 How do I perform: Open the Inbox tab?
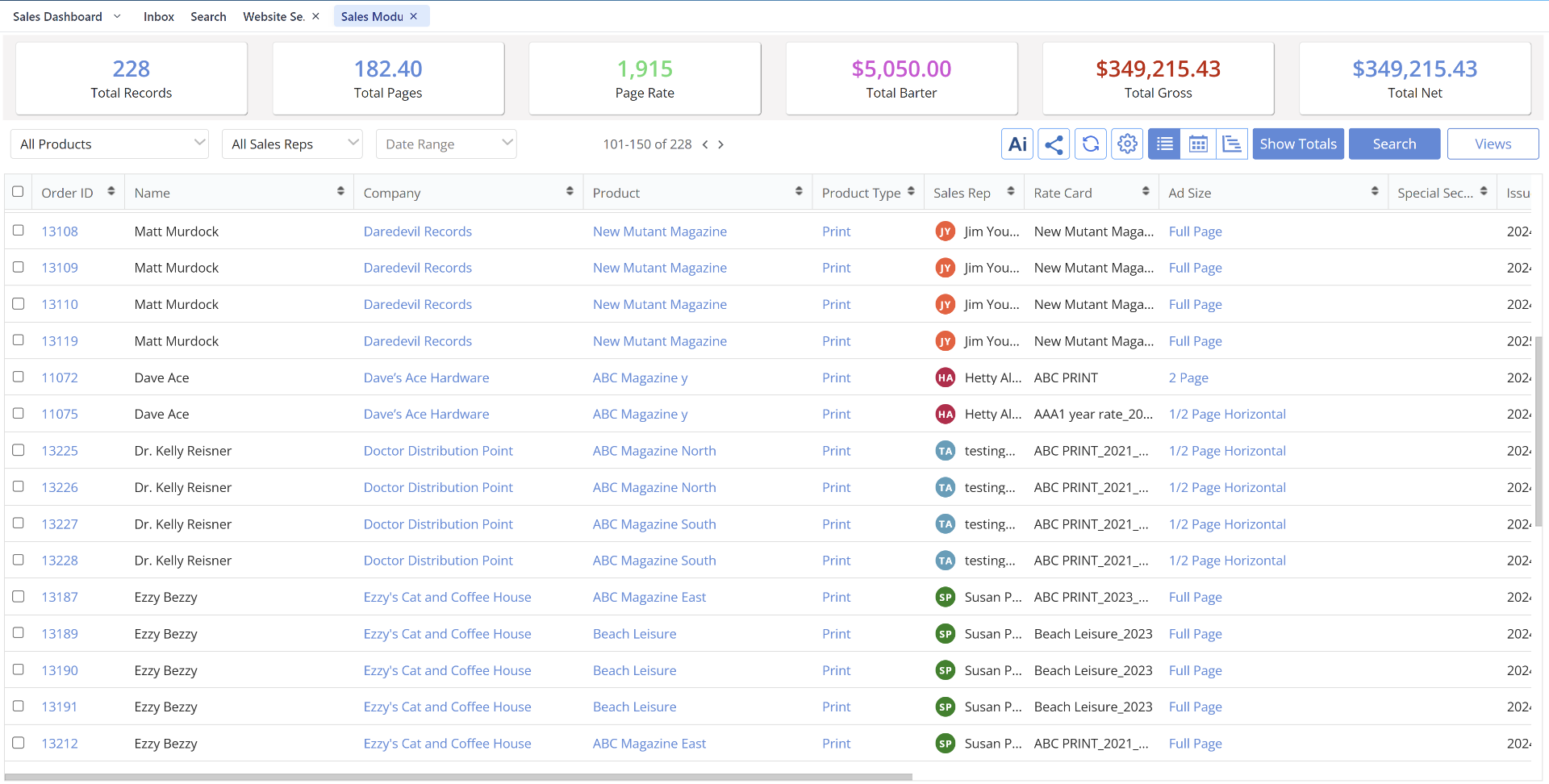point(159,16)
